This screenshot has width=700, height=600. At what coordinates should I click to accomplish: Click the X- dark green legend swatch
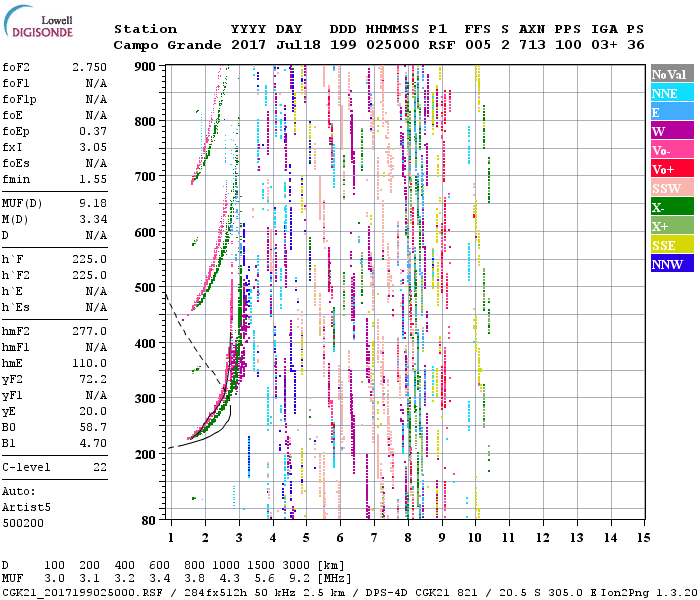click(x=672, y=207)
